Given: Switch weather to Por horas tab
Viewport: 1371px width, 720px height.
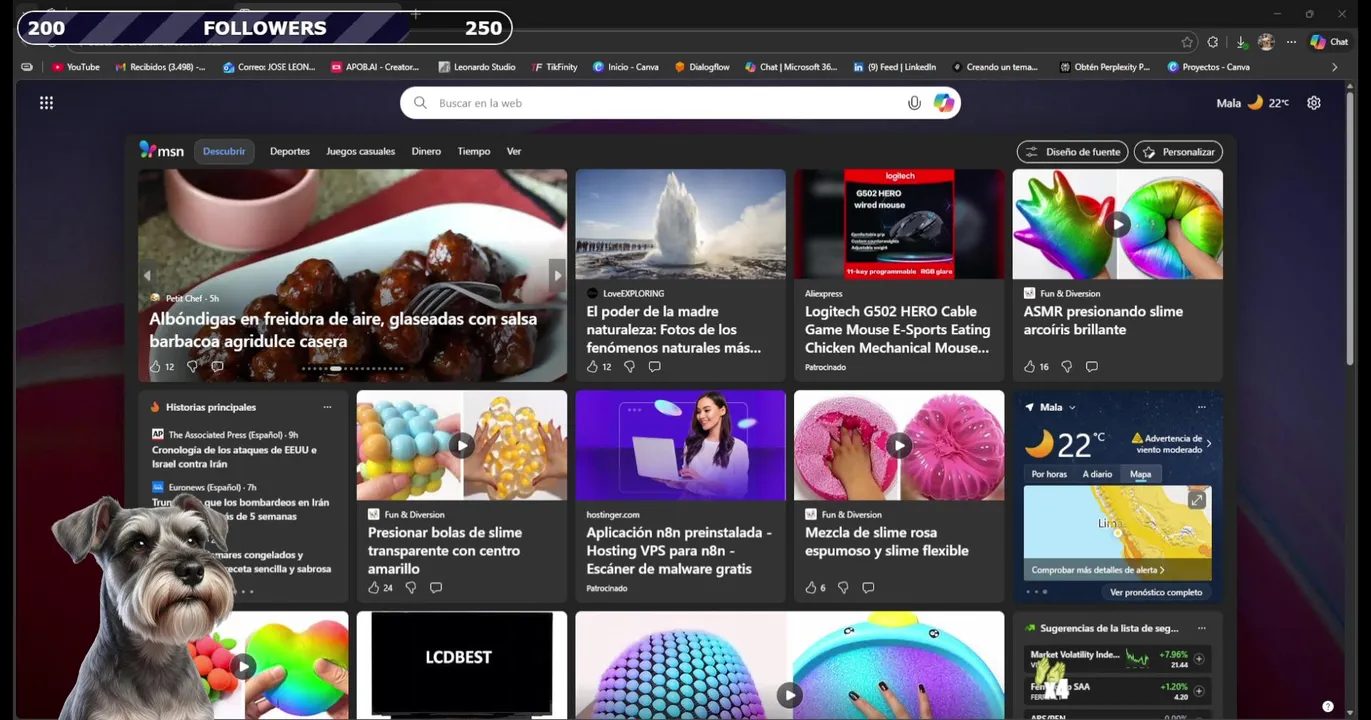Looking at the screenshot, I should pyautogui.click(x=1049, y=474).
